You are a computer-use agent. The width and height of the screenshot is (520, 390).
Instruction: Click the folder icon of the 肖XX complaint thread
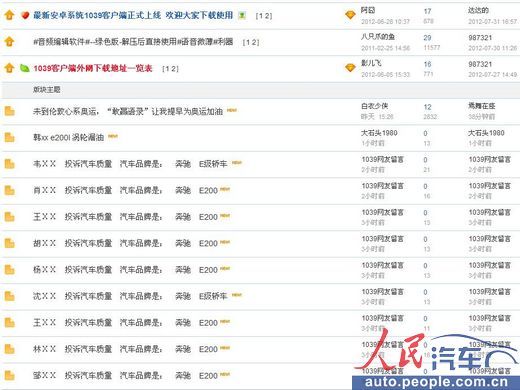[9, 190]
